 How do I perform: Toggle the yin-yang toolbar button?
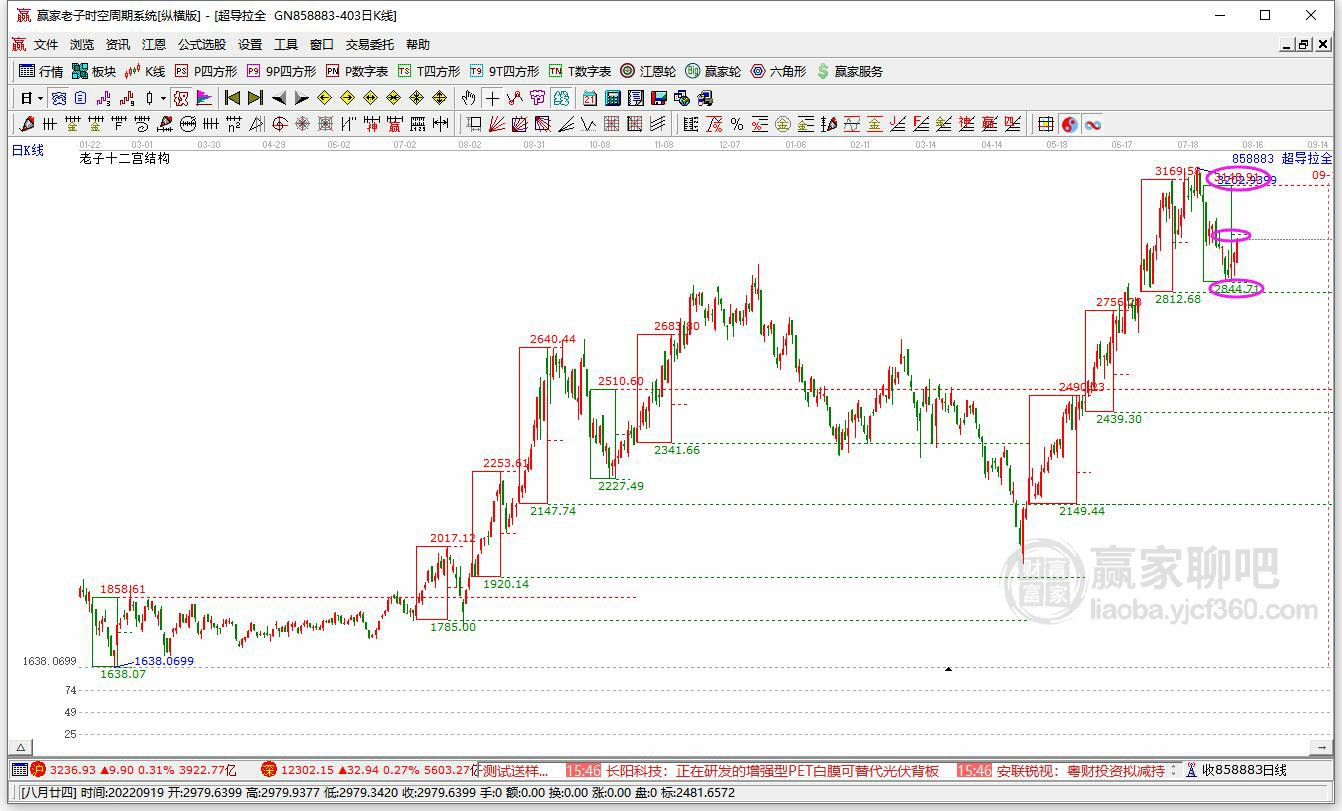pos(1069,124)
